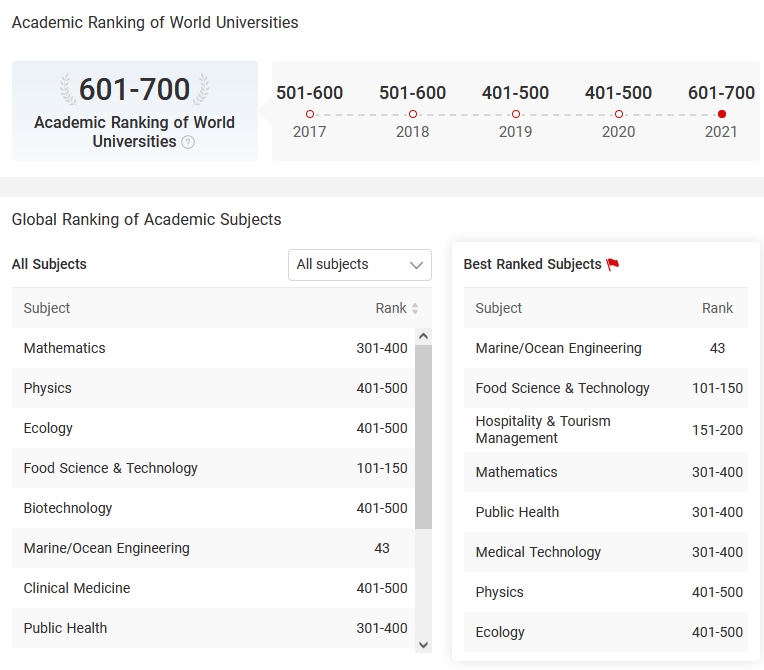Select Biotechnology row in subject list
The width and height of the screenshot is (764, 670).
click(x=68, y=508)
